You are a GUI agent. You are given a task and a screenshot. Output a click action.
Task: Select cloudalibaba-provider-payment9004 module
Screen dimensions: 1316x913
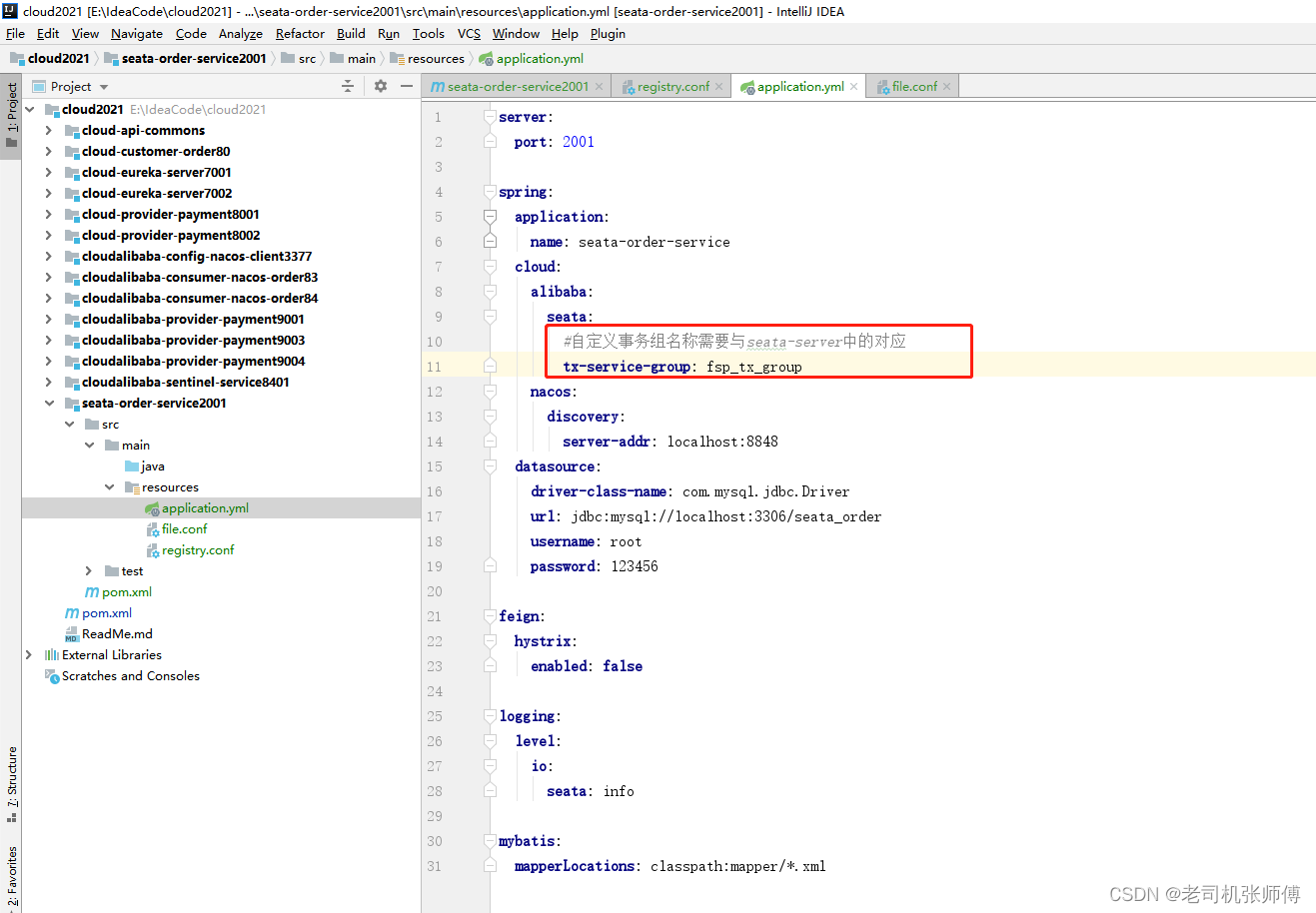(x=193, y=361)
